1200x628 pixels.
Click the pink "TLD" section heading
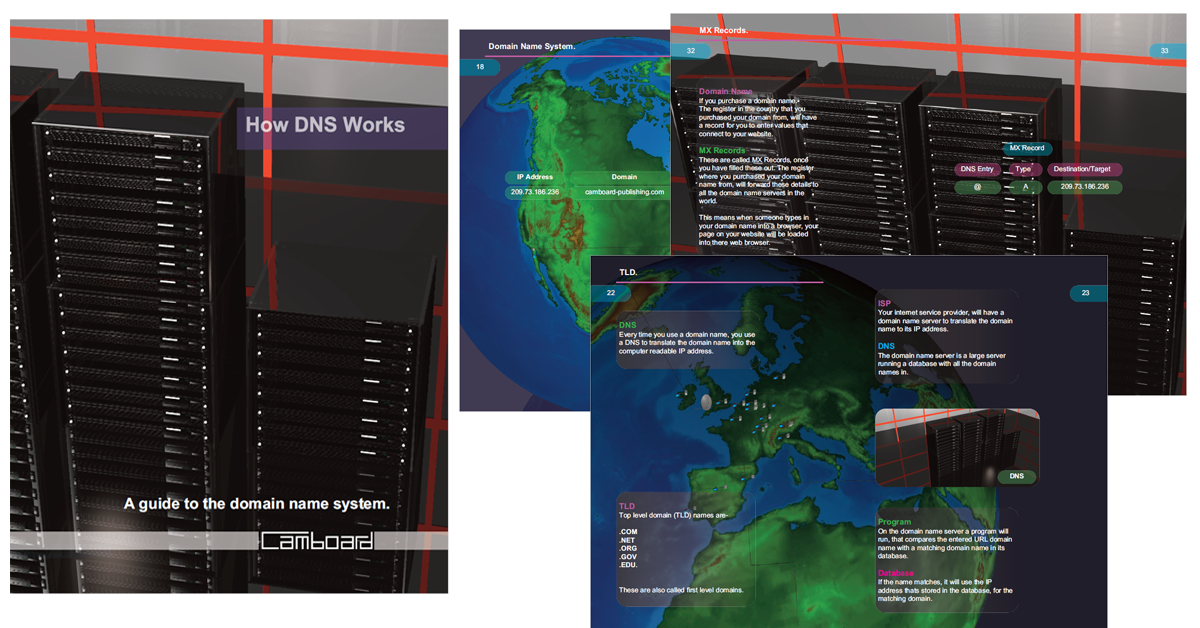coord(627,507)
